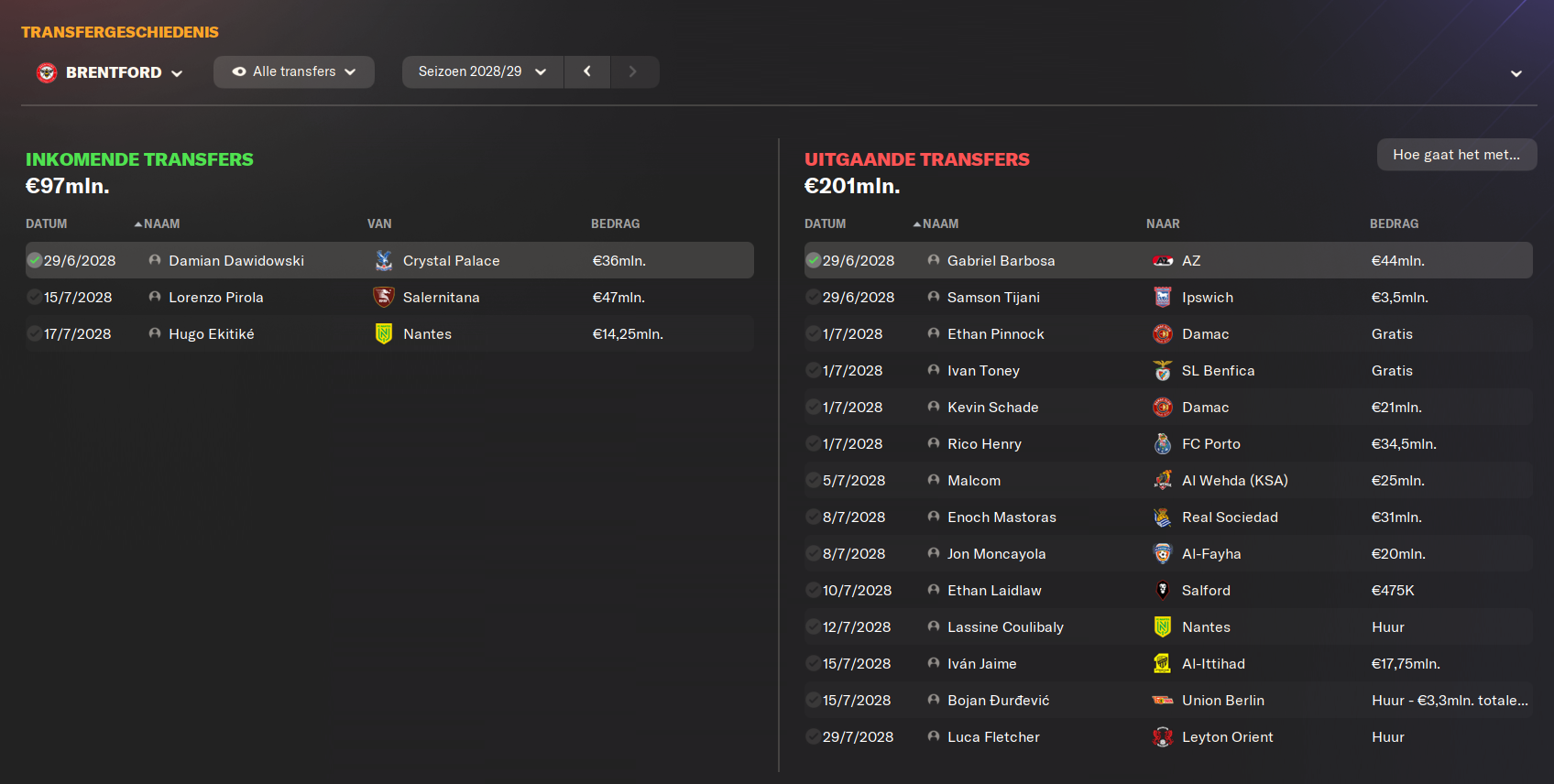Click the Leyton Orient crest icon
The width and height of the screenshot is (1554, 784).
(1163, 737)
